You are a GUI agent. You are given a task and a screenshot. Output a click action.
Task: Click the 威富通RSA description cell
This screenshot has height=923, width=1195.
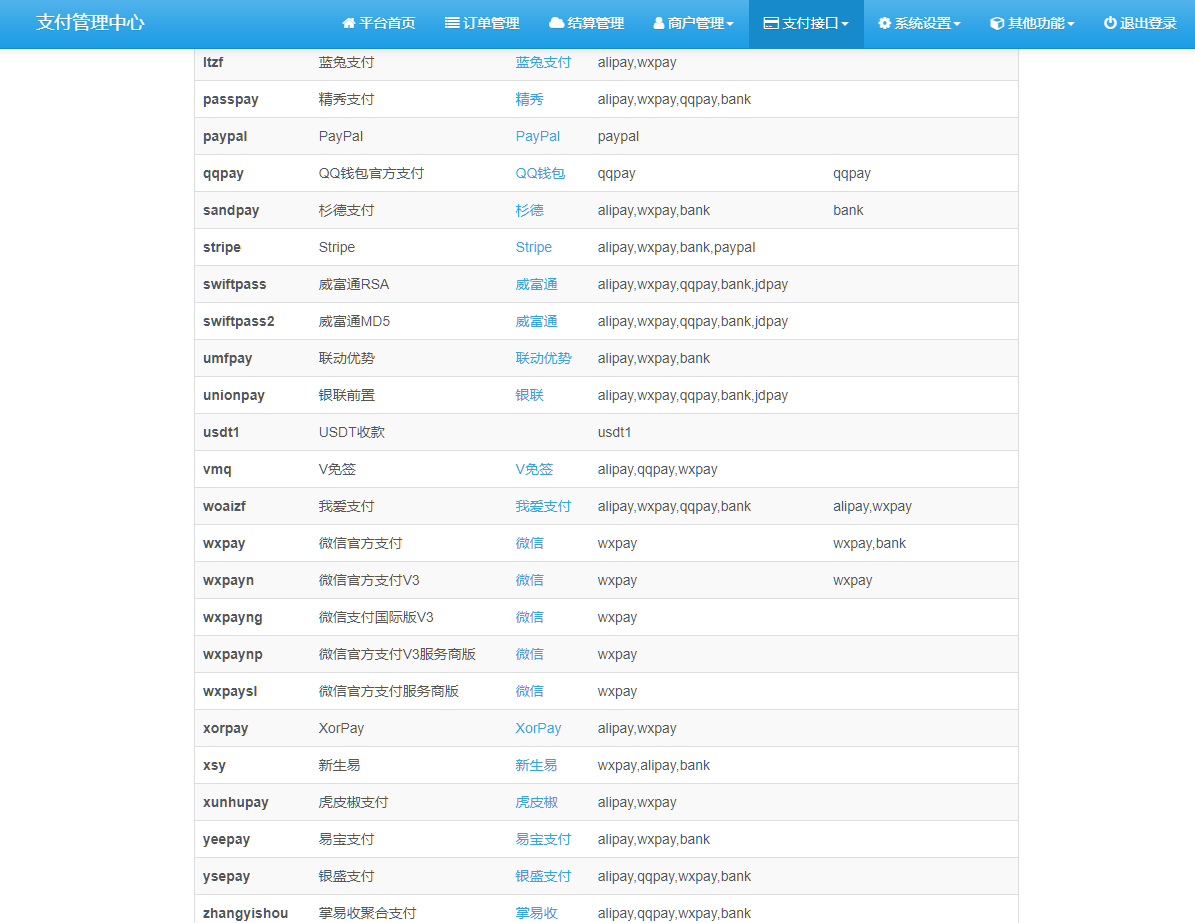[x=354, y=284]
